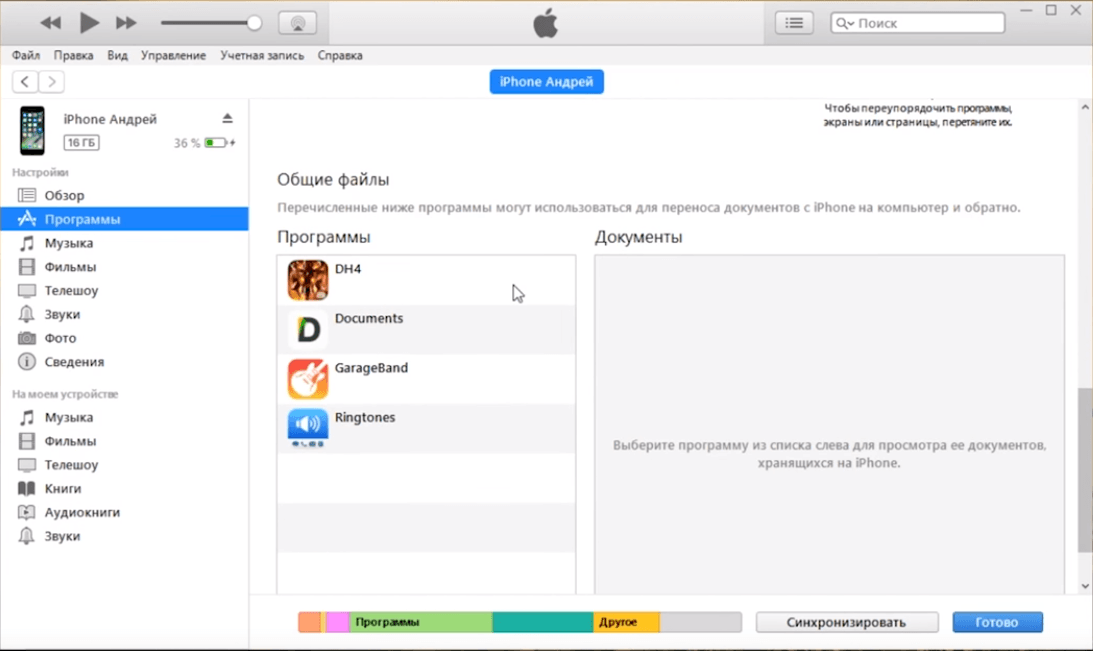Viewport: 1093px width, 651px height.
Task: Open the Учетная запись menu
Action: coord(262,56)
